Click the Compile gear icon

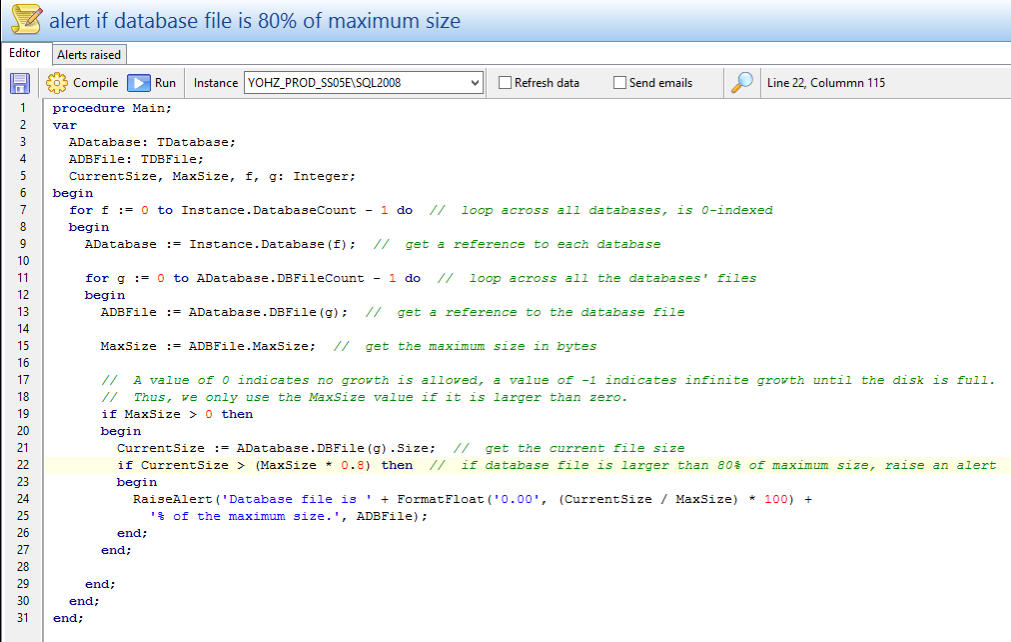pyautogui.click(x=57, y=83)
